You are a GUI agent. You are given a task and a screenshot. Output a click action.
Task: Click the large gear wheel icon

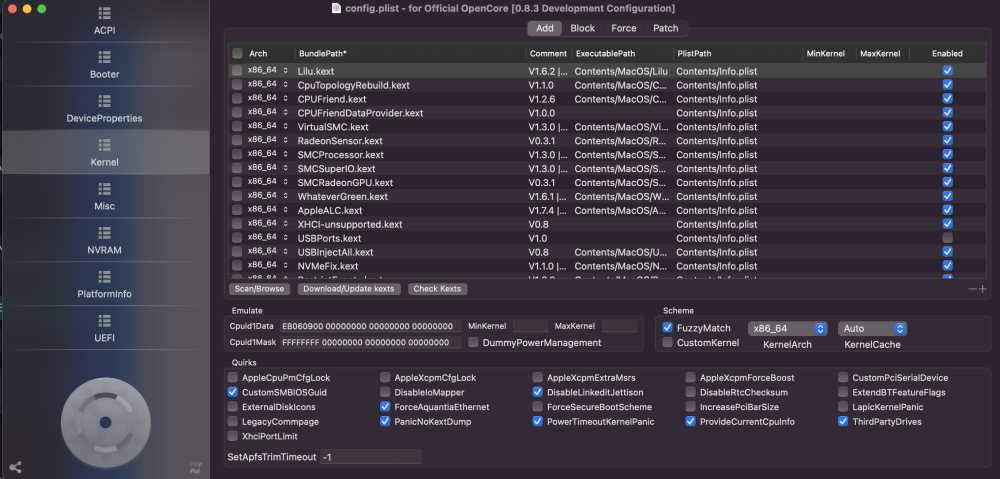coord(106,422)
